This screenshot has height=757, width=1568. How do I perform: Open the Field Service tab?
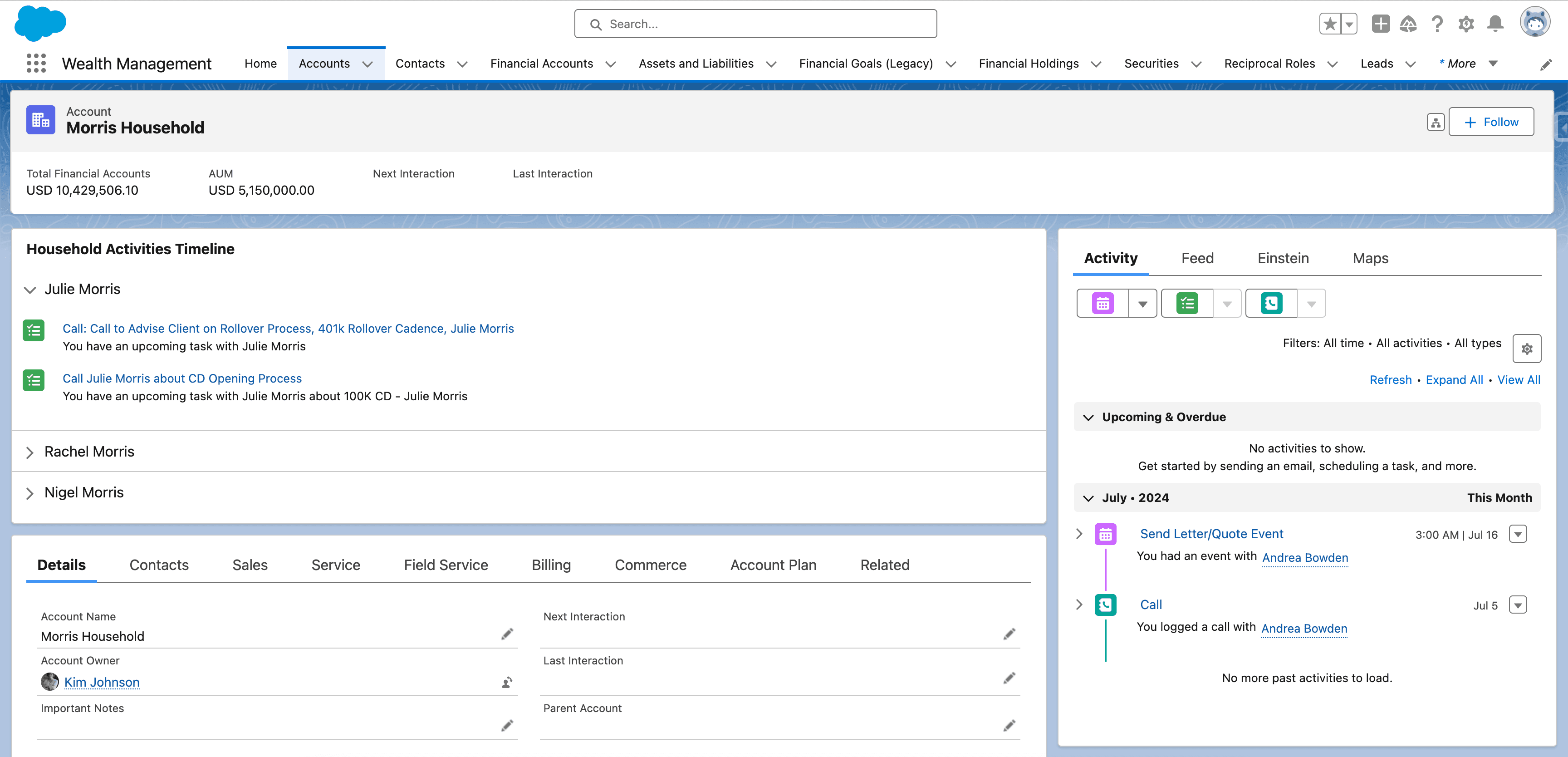coord(446,565)
